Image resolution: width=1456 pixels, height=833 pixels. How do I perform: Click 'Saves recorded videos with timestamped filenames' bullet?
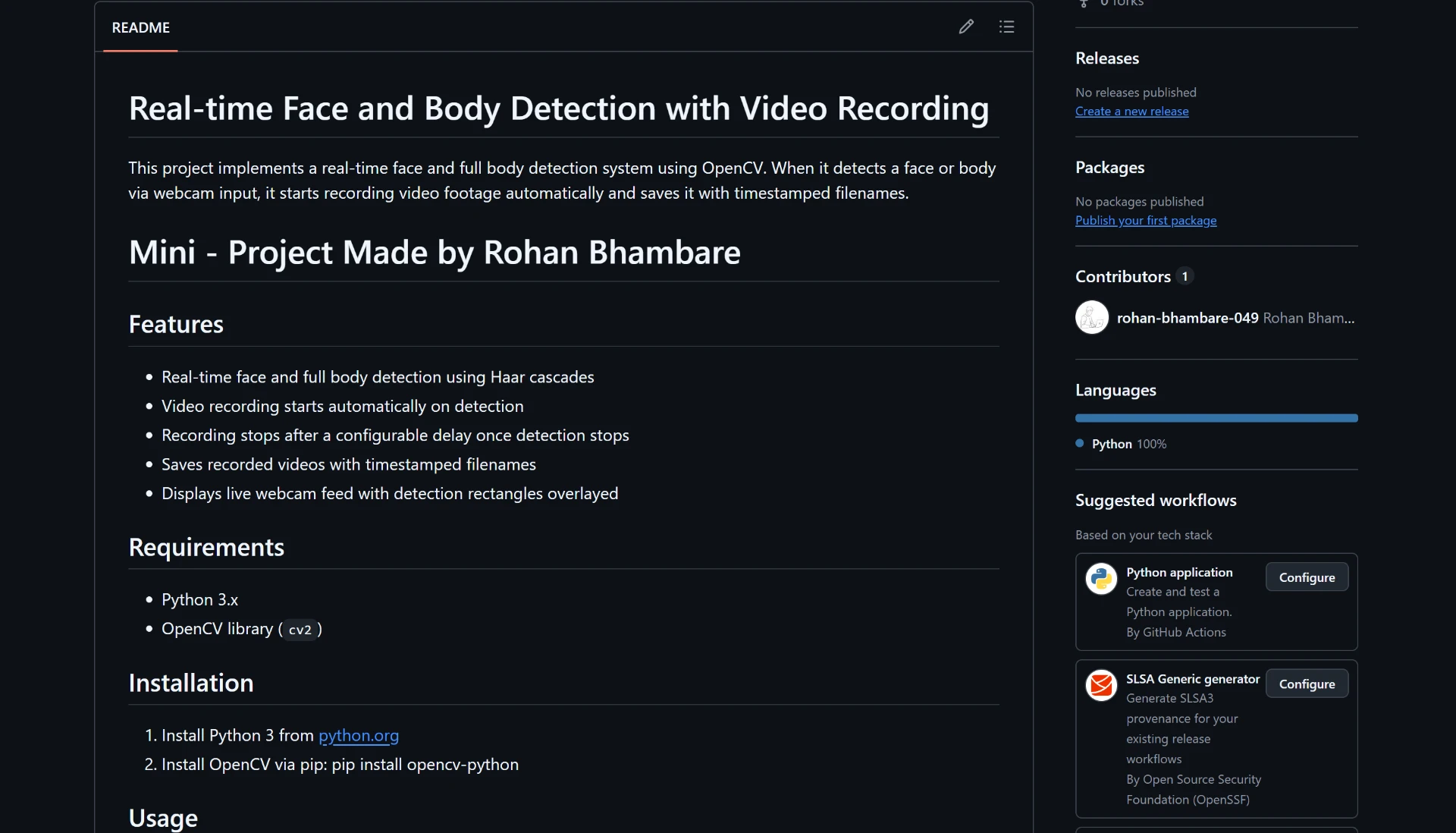349,464
